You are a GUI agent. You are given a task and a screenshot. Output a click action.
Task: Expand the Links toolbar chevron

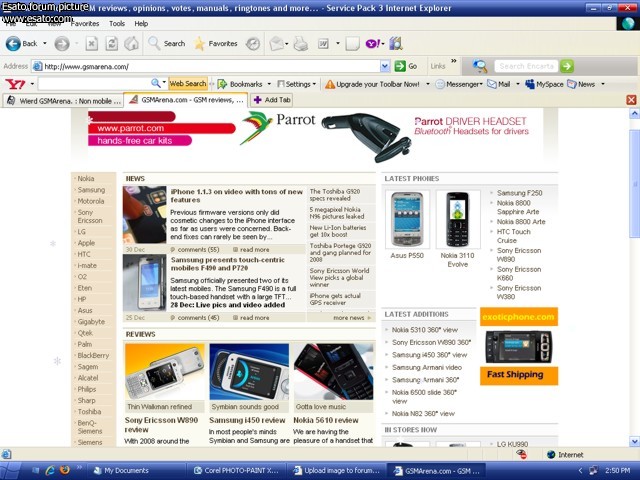pos(453,61)
